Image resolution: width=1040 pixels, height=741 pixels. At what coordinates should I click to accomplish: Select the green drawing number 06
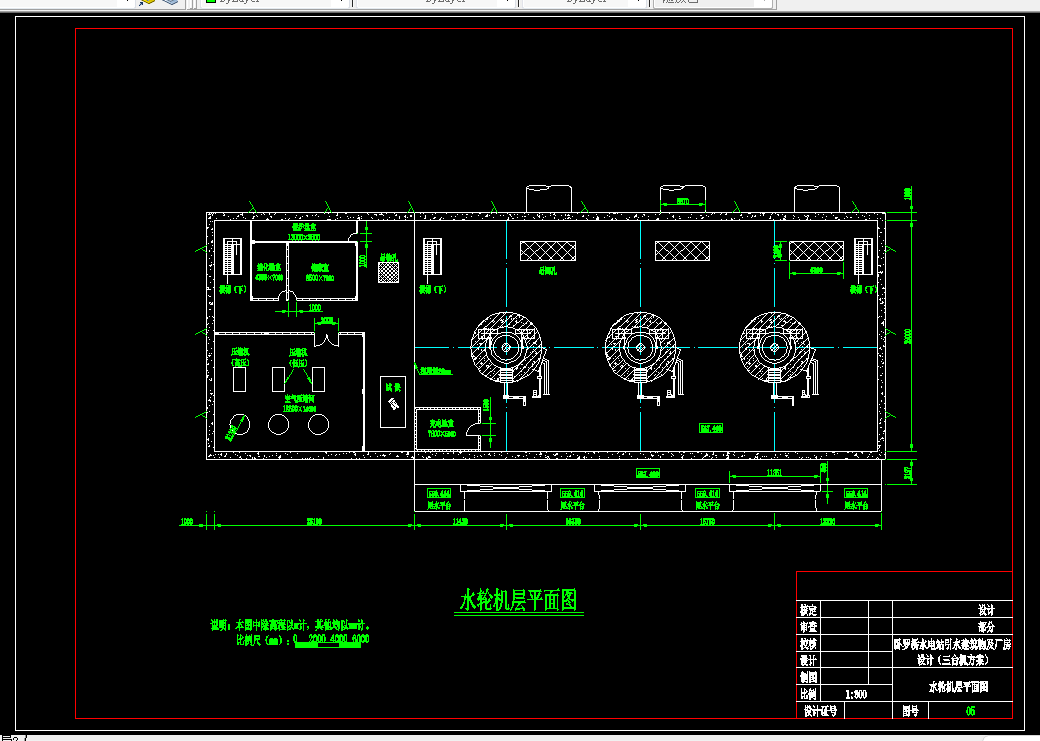click(x=970, y=711)
